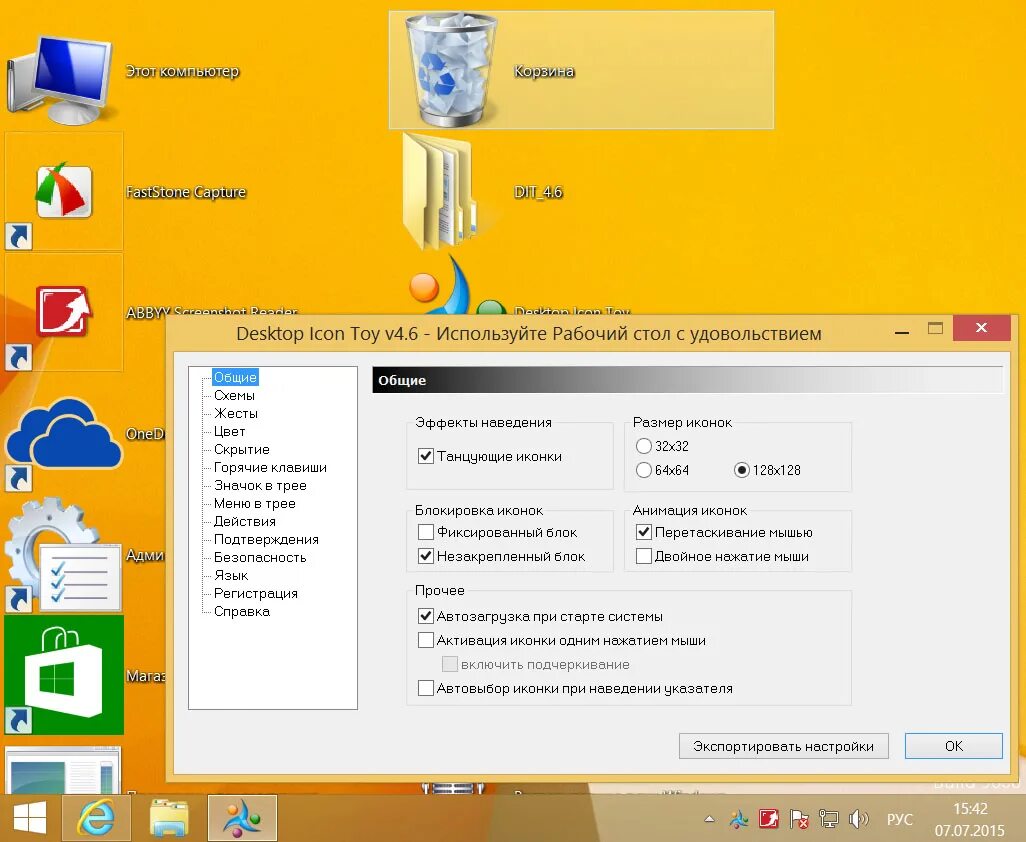Toggle Танцующие иконки checkbox
This screenshot has width=1026, height=842.
pos(425,456)
